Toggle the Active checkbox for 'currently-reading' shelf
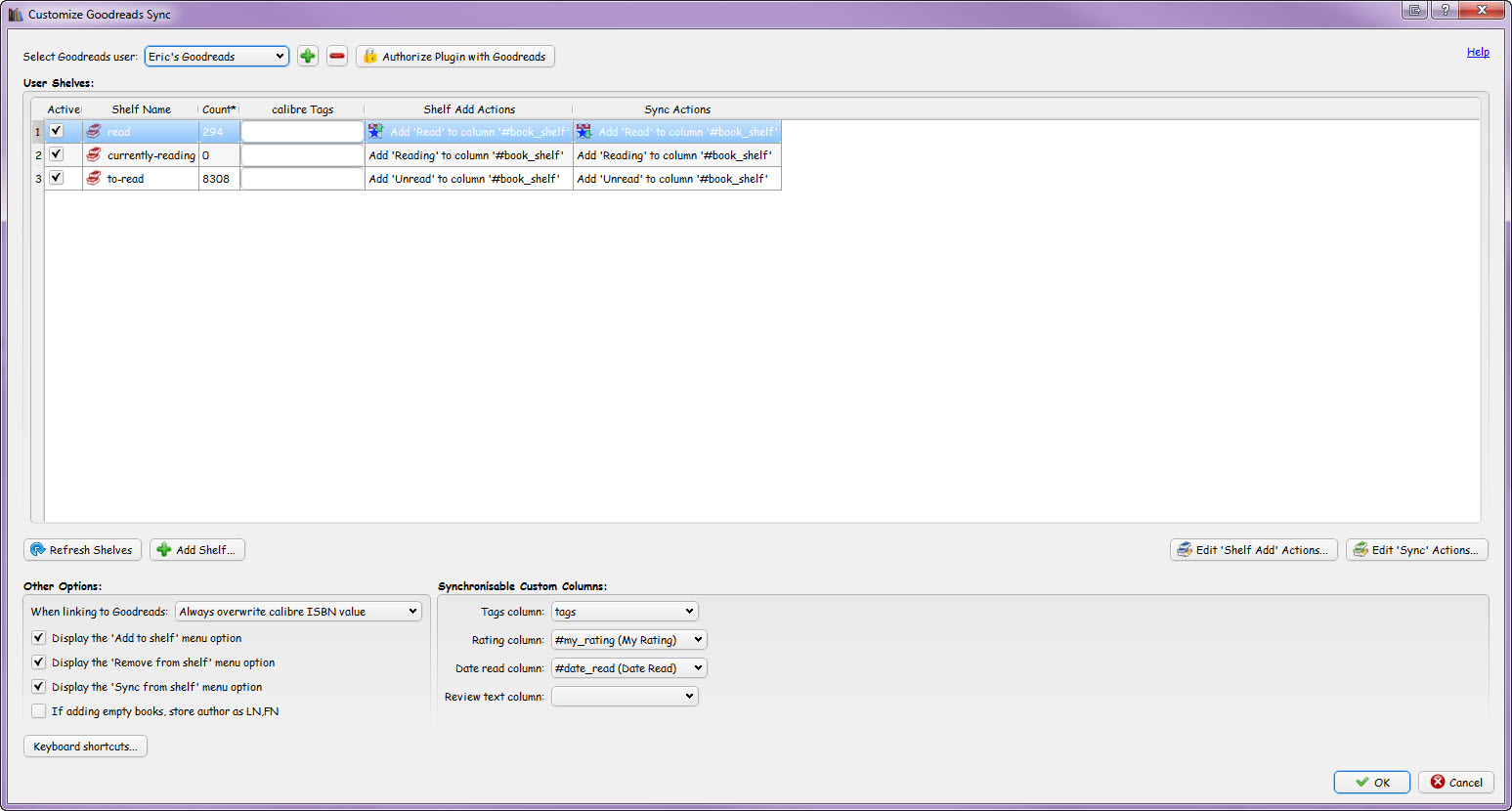Viewport: 1512px width, 811px height. pos(57,154)
